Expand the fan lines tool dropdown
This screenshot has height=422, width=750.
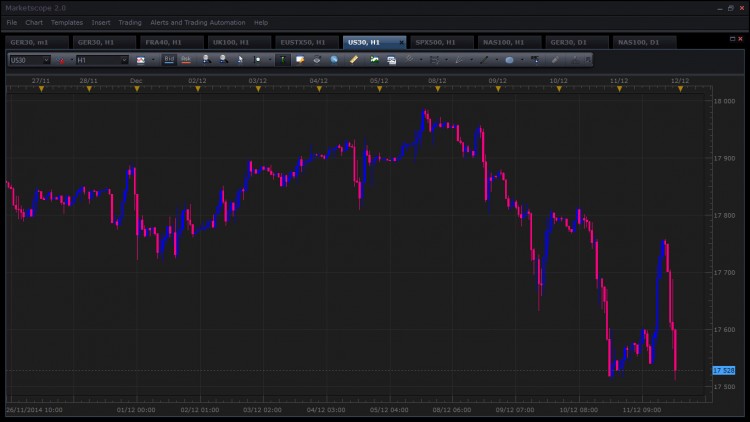click(471, 60)
